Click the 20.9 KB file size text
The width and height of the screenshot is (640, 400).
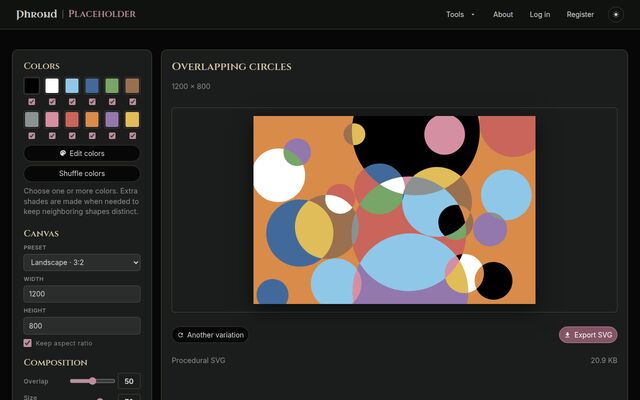tap(604, 360)
